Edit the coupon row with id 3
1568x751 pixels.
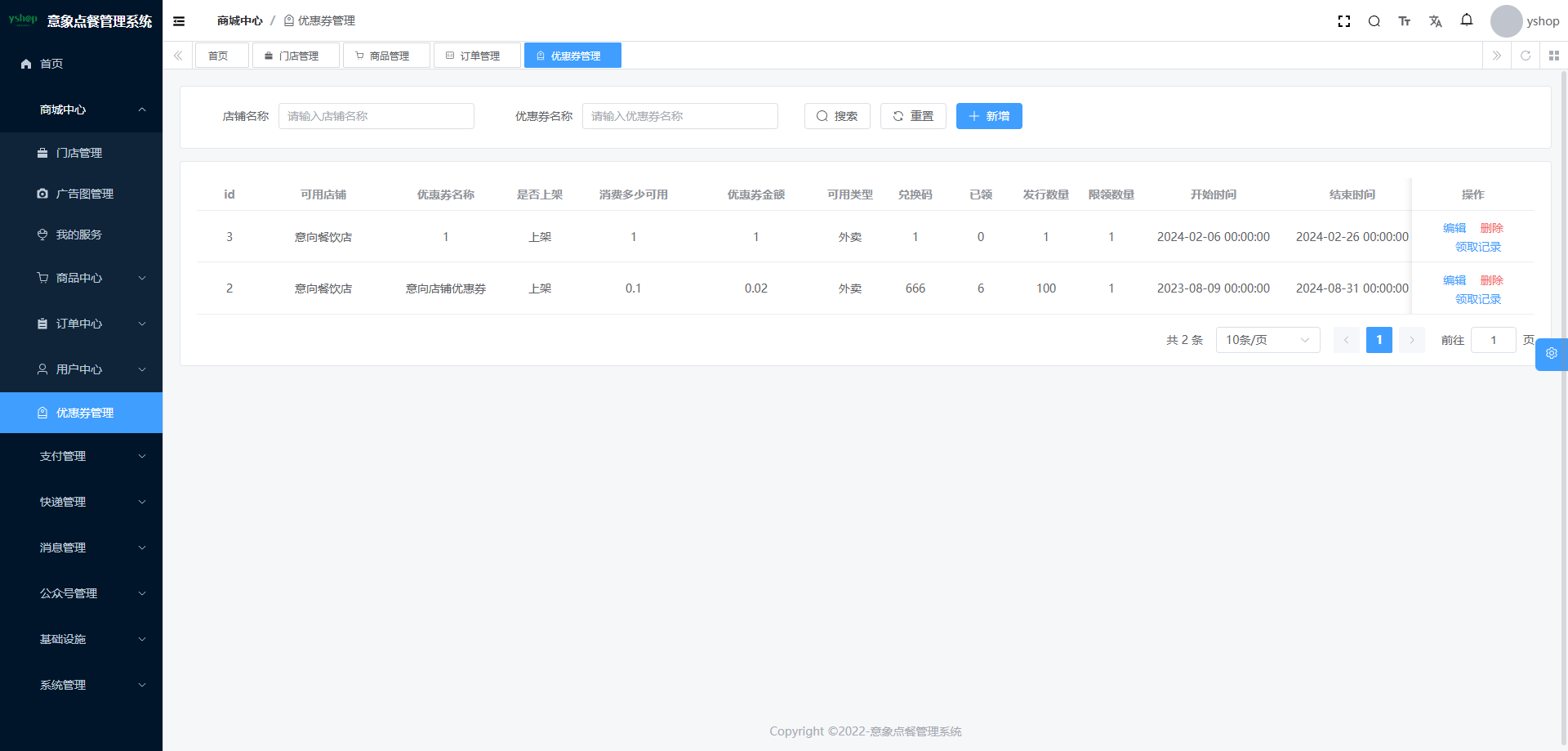pos(1454,228)
